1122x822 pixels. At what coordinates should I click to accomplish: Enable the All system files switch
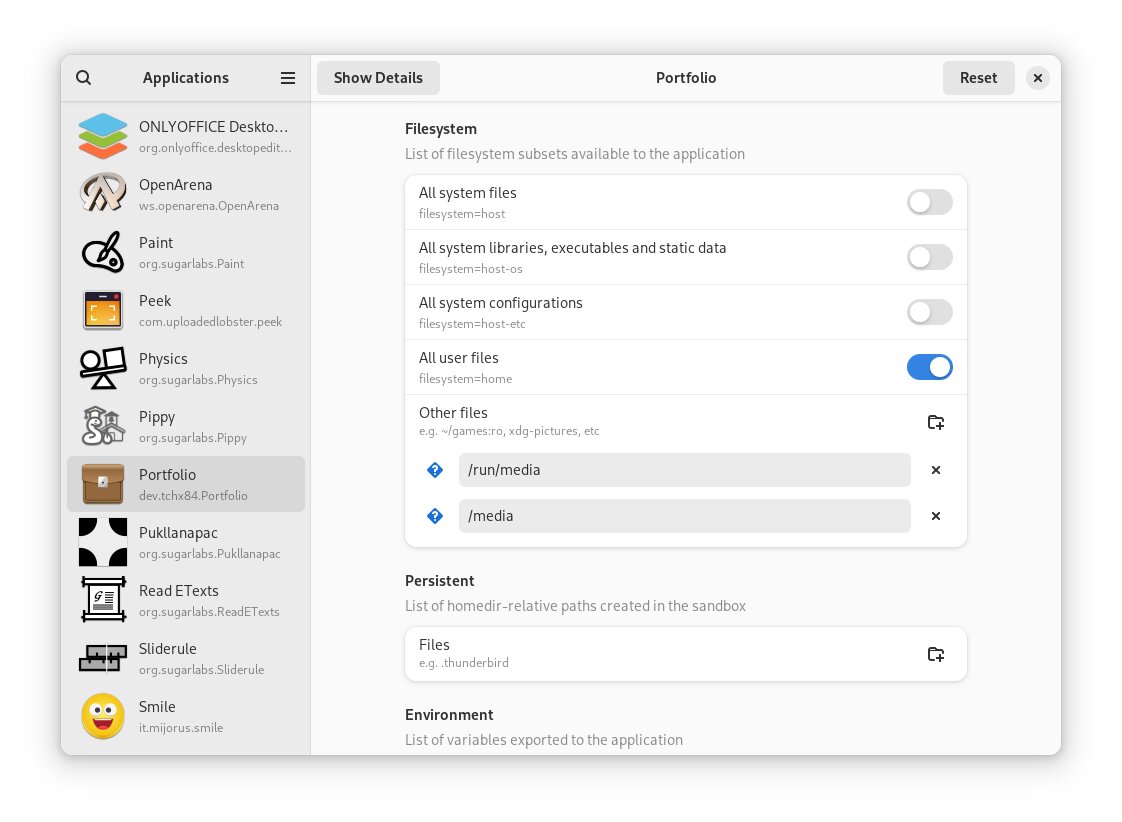(930, 202)
